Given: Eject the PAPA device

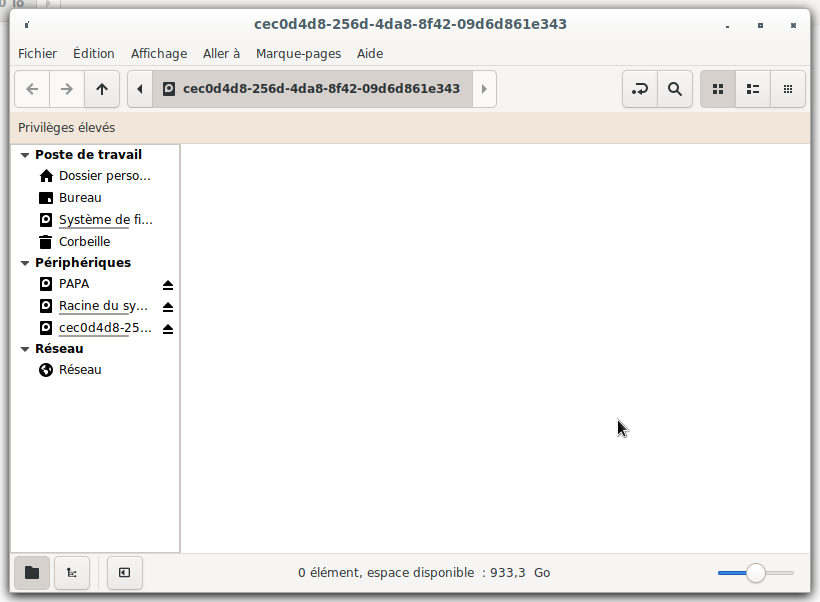Looking at the screenshot, I should click(168, 284).
